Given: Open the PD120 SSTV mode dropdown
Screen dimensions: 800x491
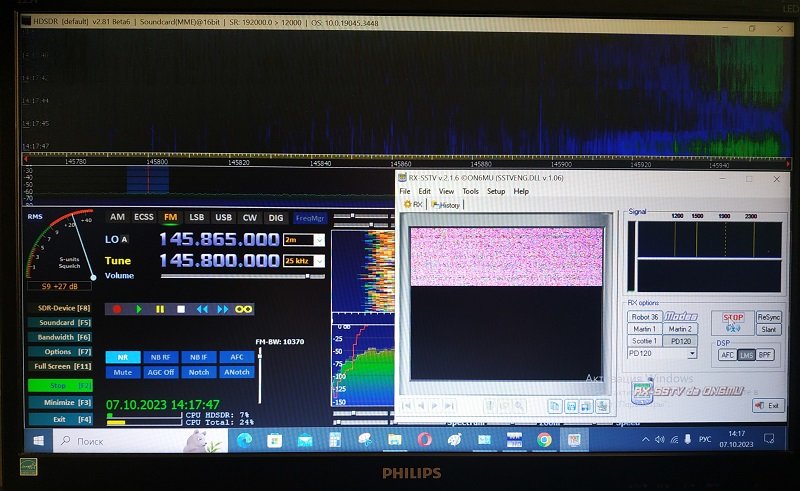Looking at the screenshot, I should [692, 353].
